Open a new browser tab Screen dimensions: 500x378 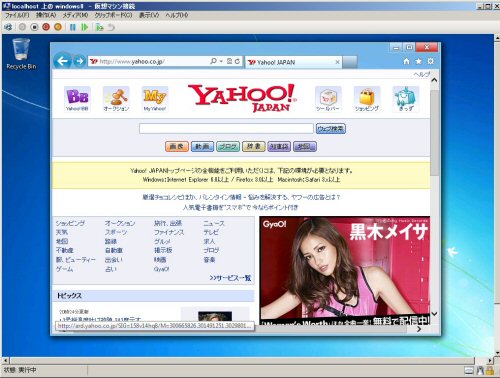350,62
